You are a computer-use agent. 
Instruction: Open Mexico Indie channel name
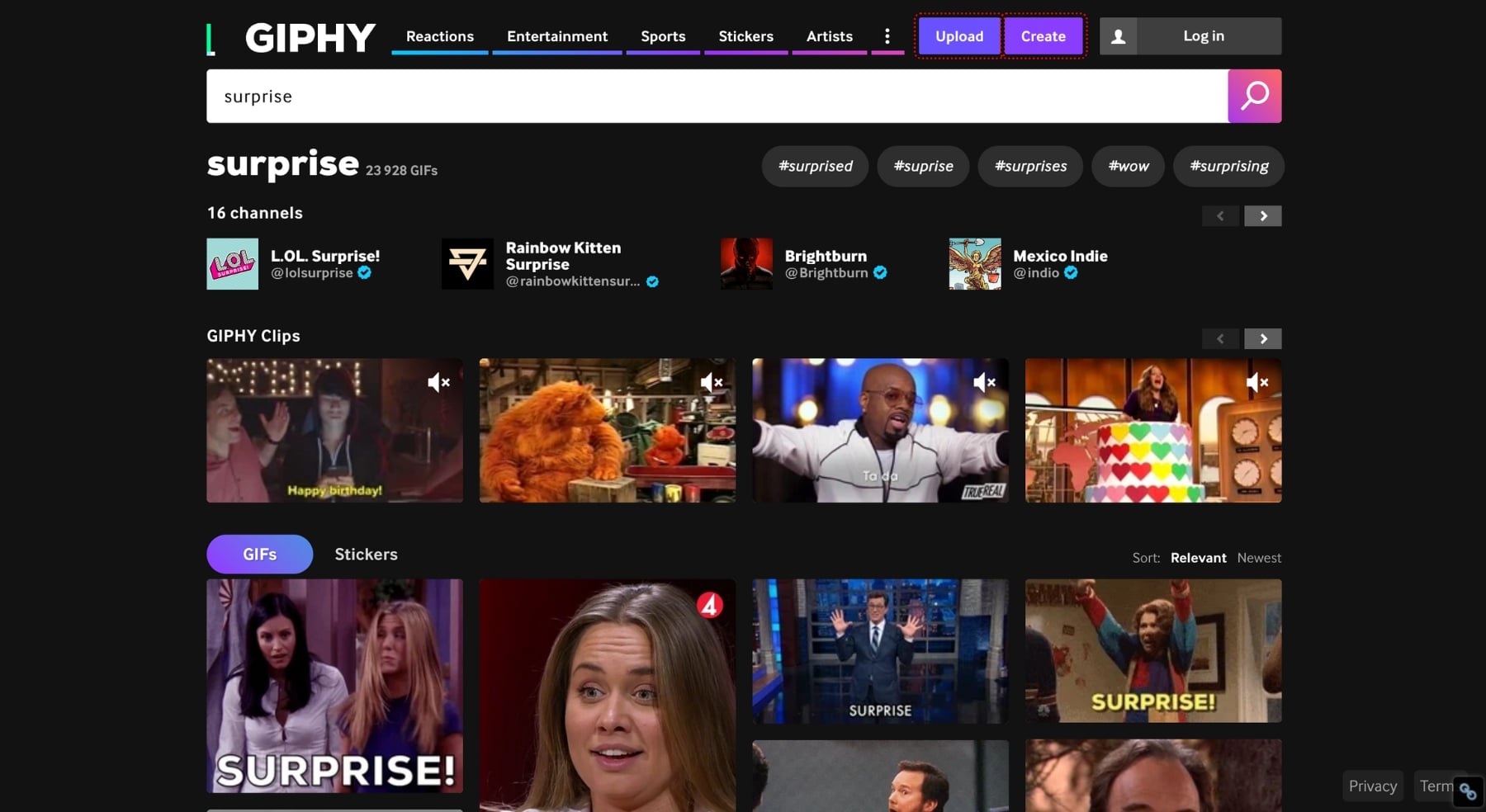tap(1060, 256)
